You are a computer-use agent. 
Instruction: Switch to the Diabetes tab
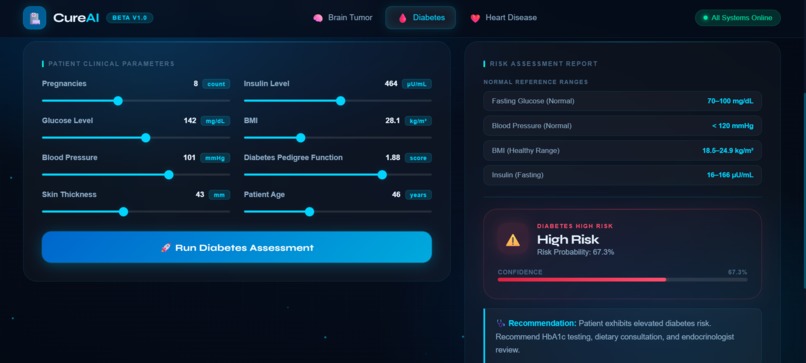420,18
